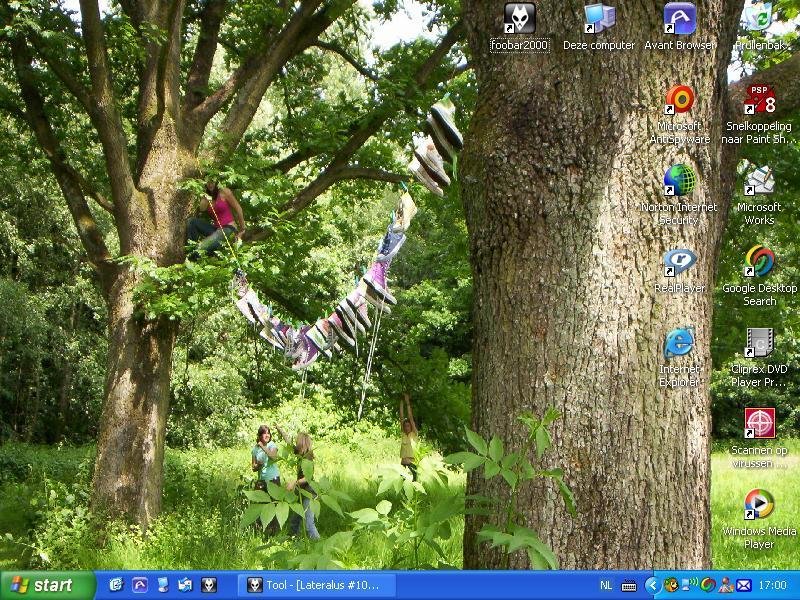Image resolution: width=800 pixels, height=600 pixels.
Task: Click the quick launch icon between Show Desktop and foobar2000
Action: pos(185,585)
